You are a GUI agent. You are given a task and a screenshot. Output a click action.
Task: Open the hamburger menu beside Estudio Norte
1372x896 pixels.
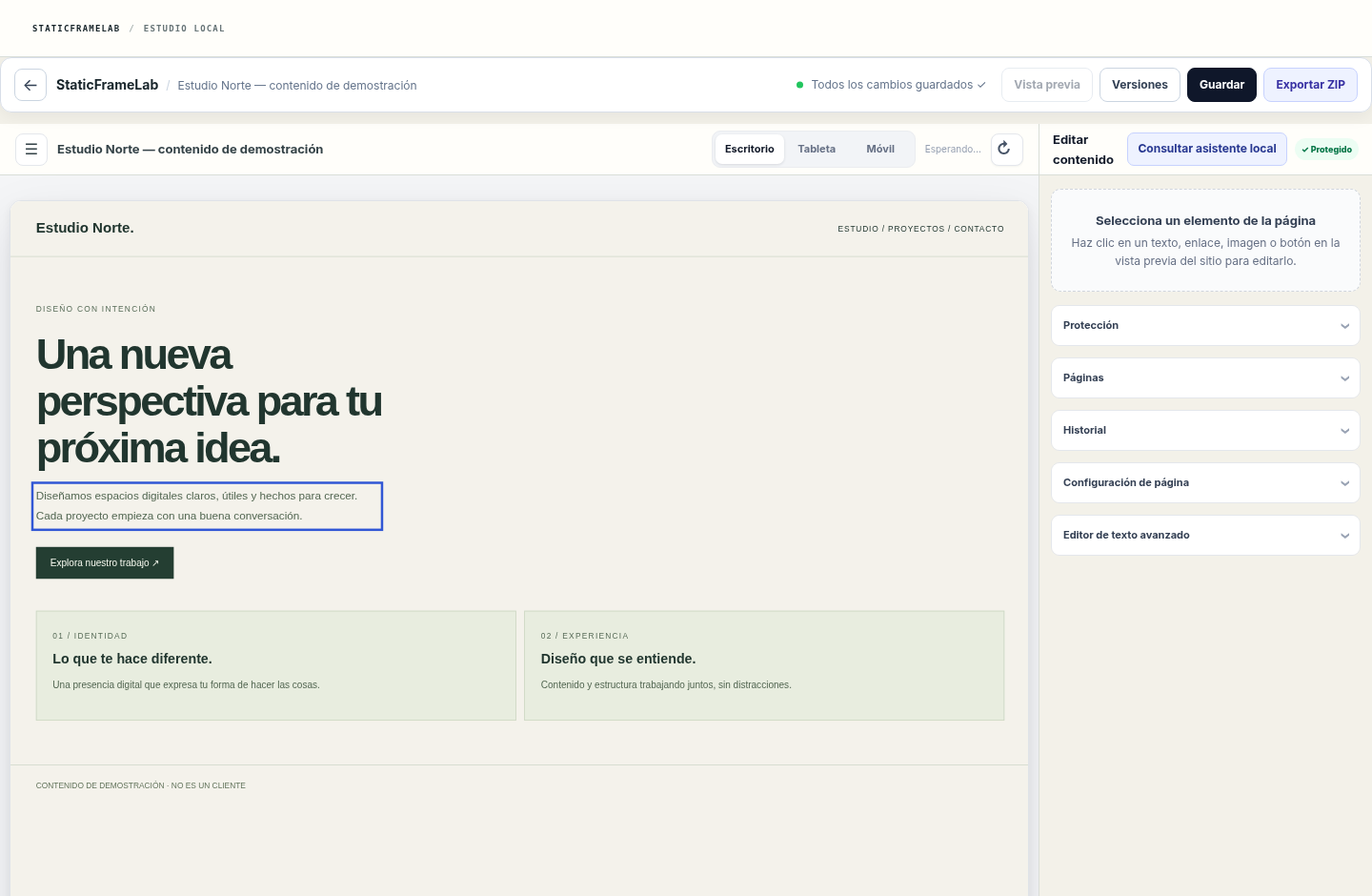pos(31,149)
